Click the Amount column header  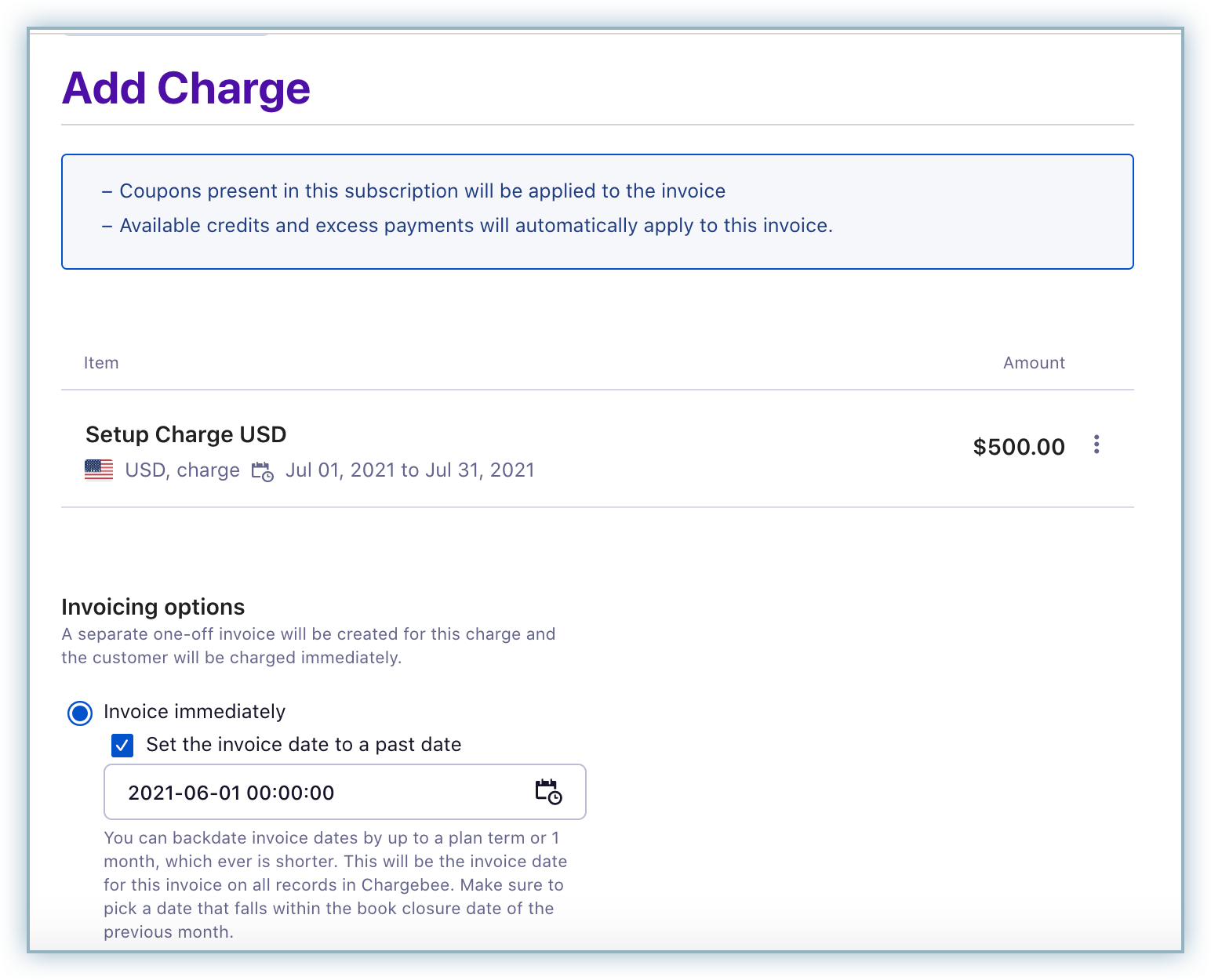[x=1033, y=363]
